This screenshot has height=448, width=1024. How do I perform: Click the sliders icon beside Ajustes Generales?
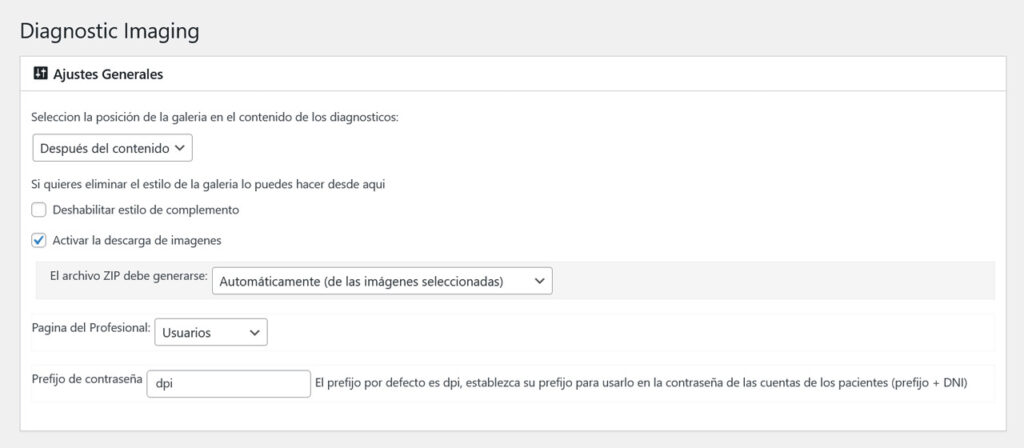40,74
